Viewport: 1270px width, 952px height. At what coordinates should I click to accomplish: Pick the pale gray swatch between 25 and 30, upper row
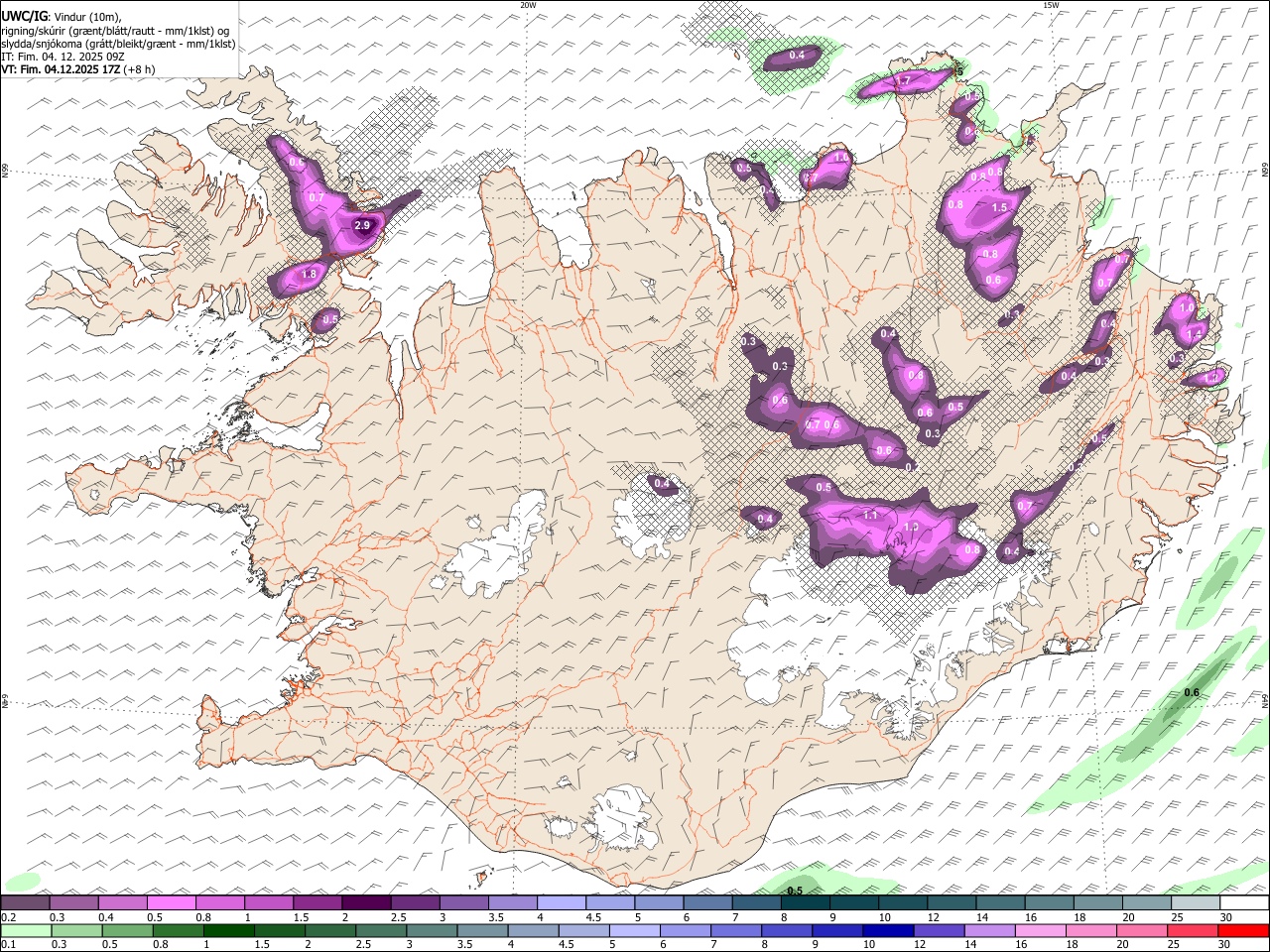[1196, 903]
